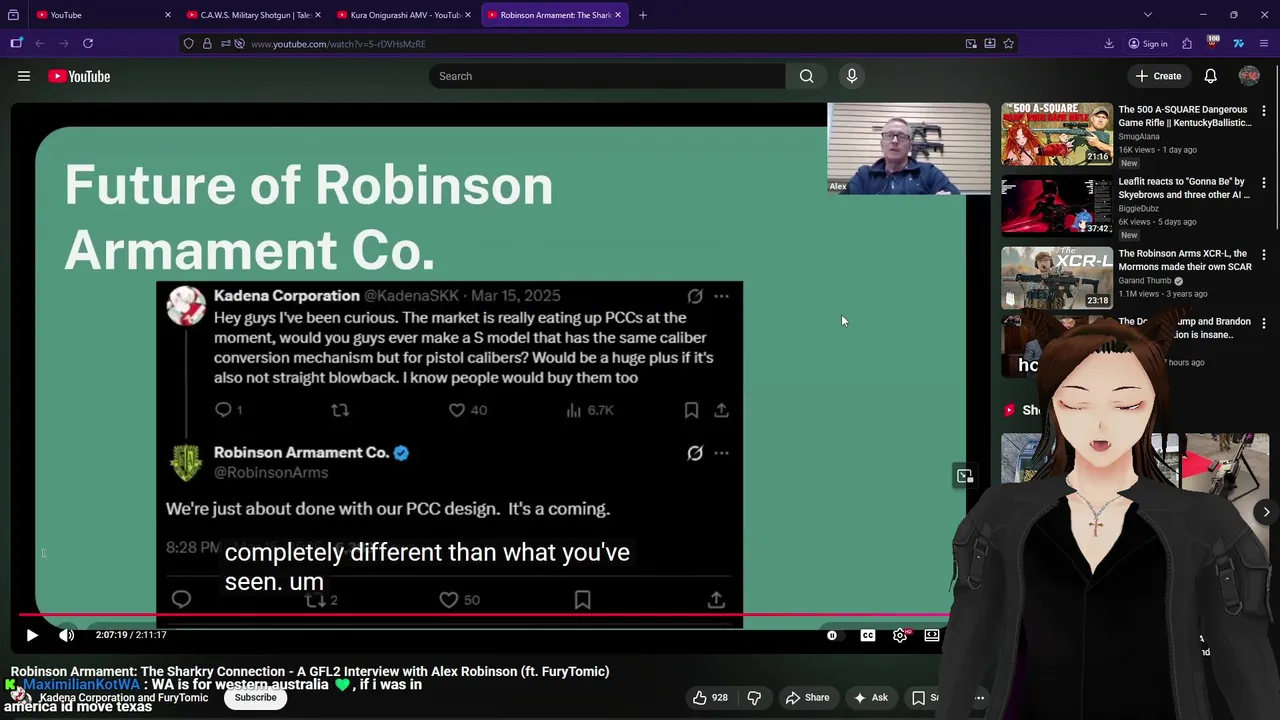Open The Robinson Arms XCR-L video
This screenshot has height=720, width=1280.
tap(1057, 278)
